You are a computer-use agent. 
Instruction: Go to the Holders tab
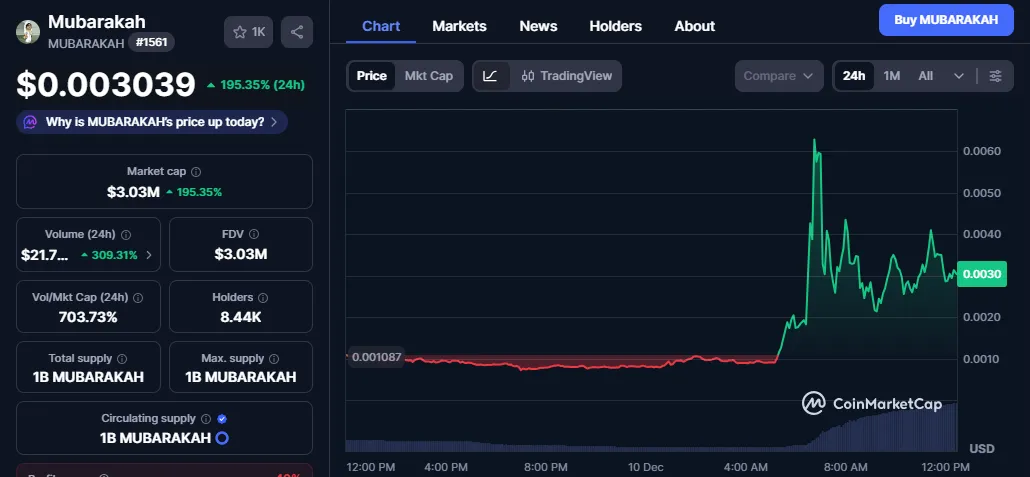pos(616,26)
